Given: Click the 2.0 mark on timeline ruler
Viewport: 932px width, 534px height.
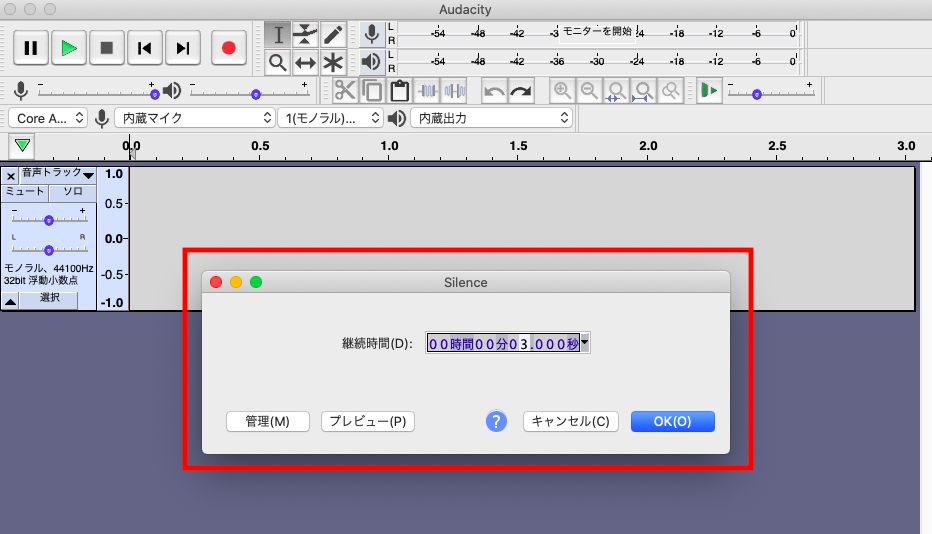Looking at the screenshot, I should click(x=648, y=146).
